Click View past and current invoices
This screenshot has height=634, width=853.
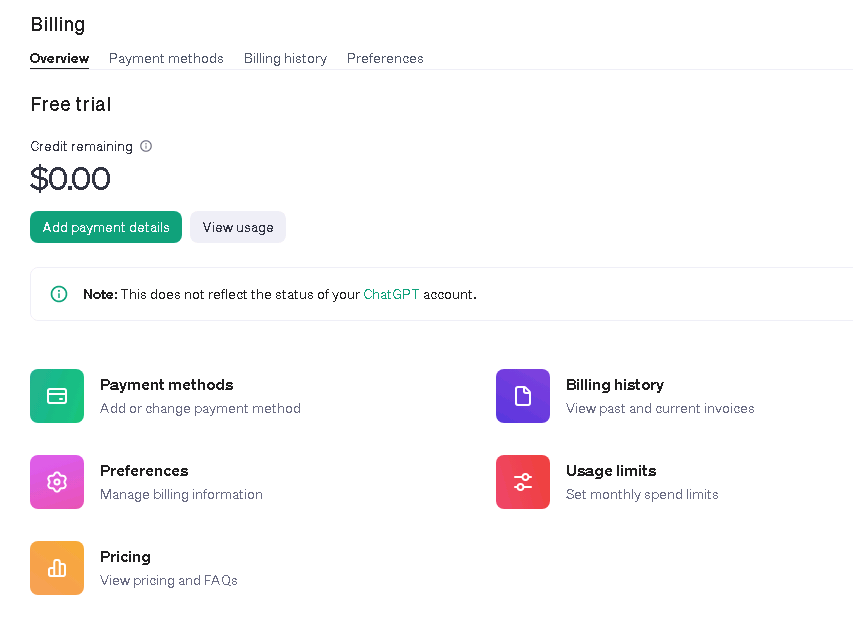[x=660, y=409]
